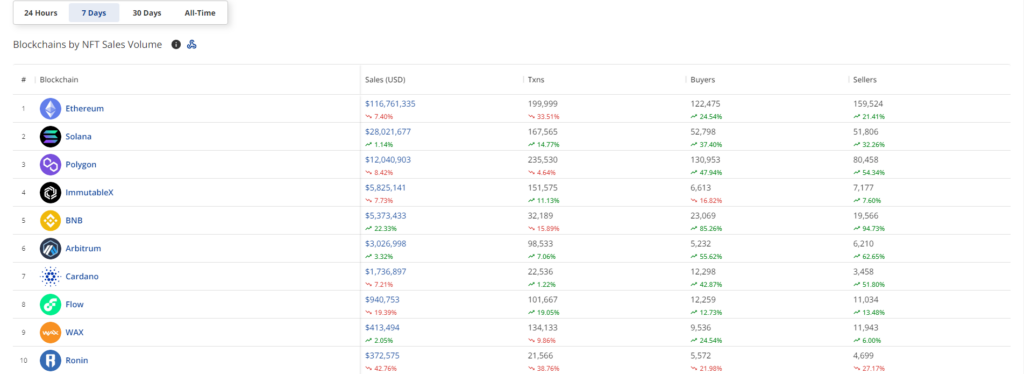Image resolution: width=1024 pixels, height=374 pixels.
Task: Select the 6,210 Sellers cell for Arbitrum
Action: (864, 243)
